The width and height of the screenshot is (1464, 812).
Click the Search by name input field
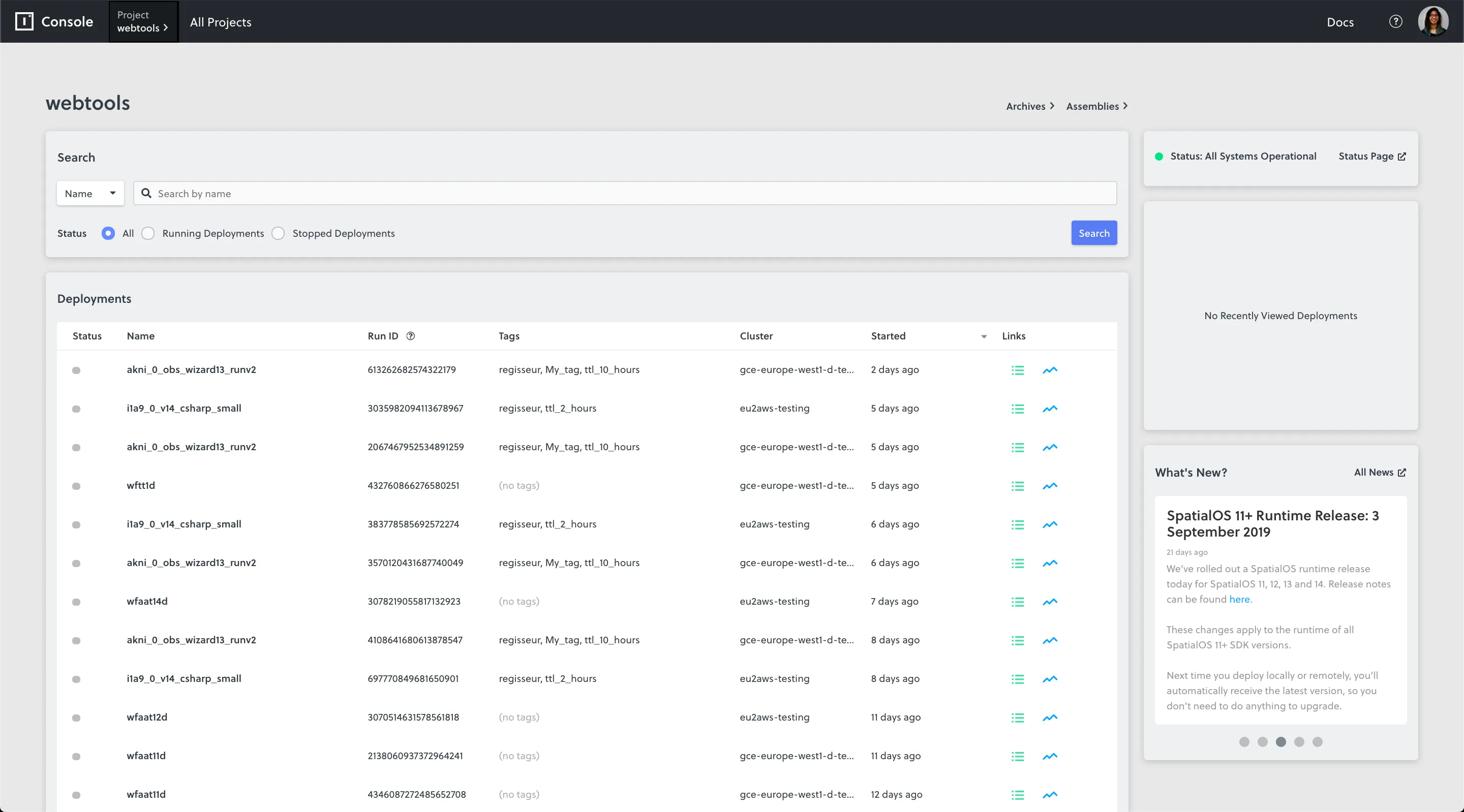click(625, 194)
